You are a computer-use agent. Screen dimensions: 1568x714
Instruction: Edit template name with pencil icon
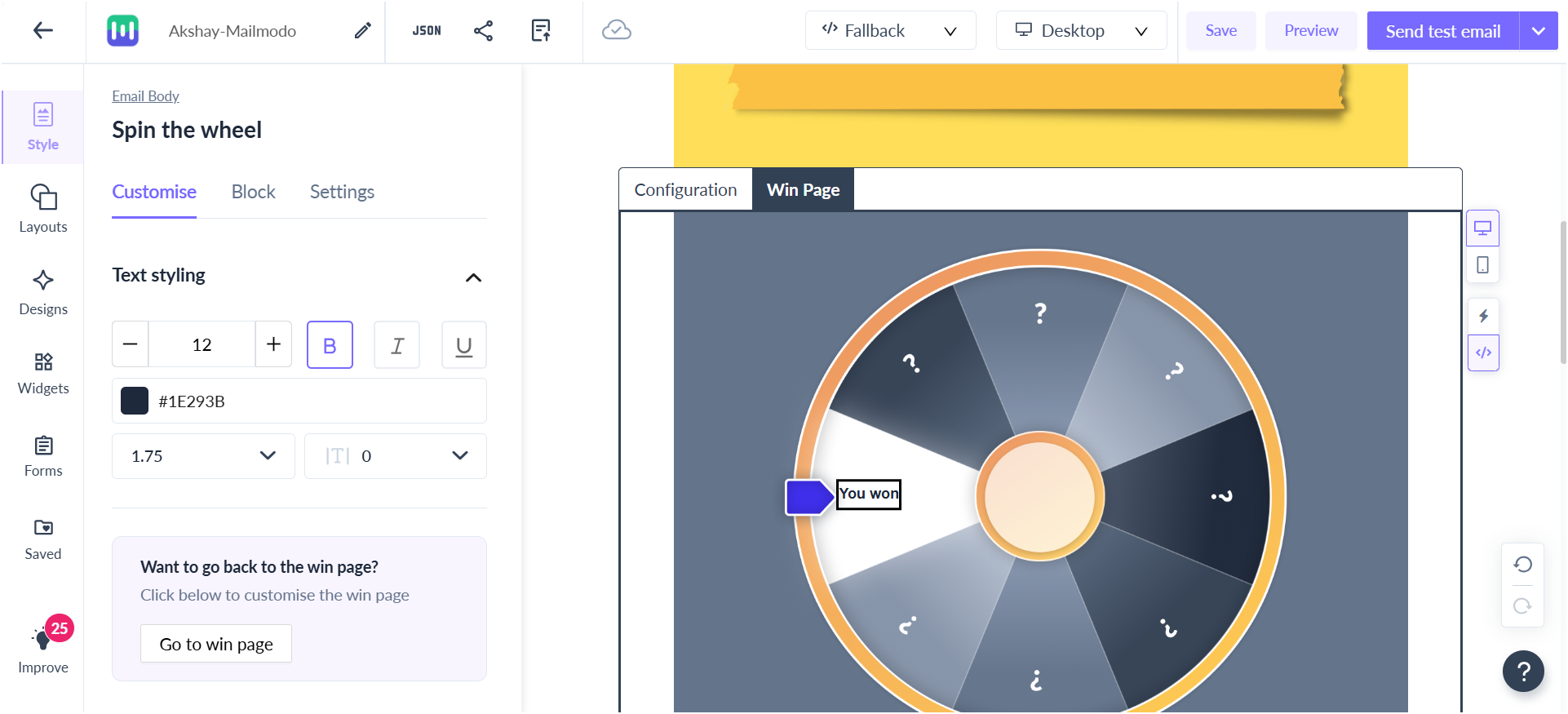[362, 31]
